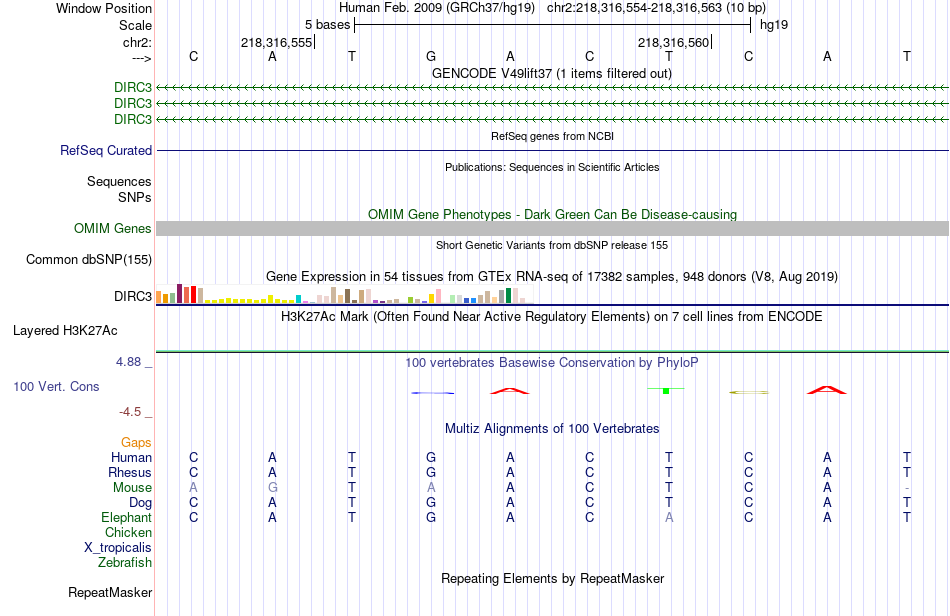Select the Dog species label
Viewport: 950px width, 616px height.
coord(140,502)
